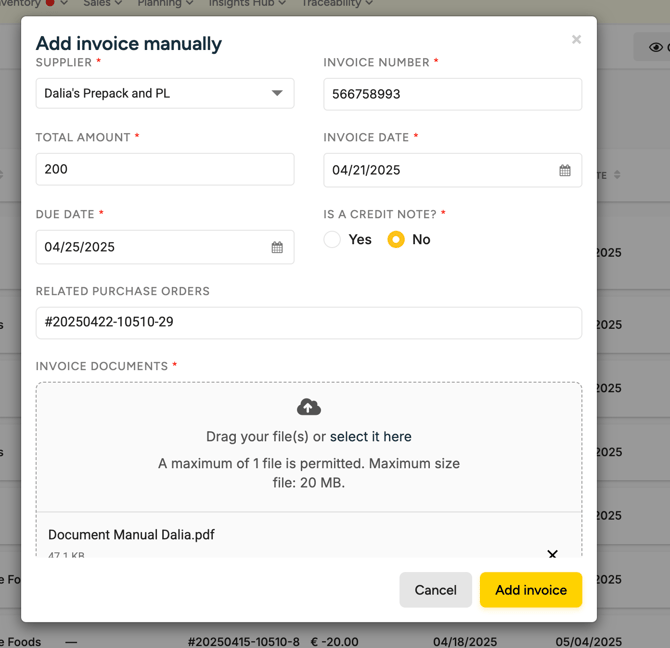This screenshot has height=648, width=670.
Task: Select No for credit note
Action: (396, 240)
